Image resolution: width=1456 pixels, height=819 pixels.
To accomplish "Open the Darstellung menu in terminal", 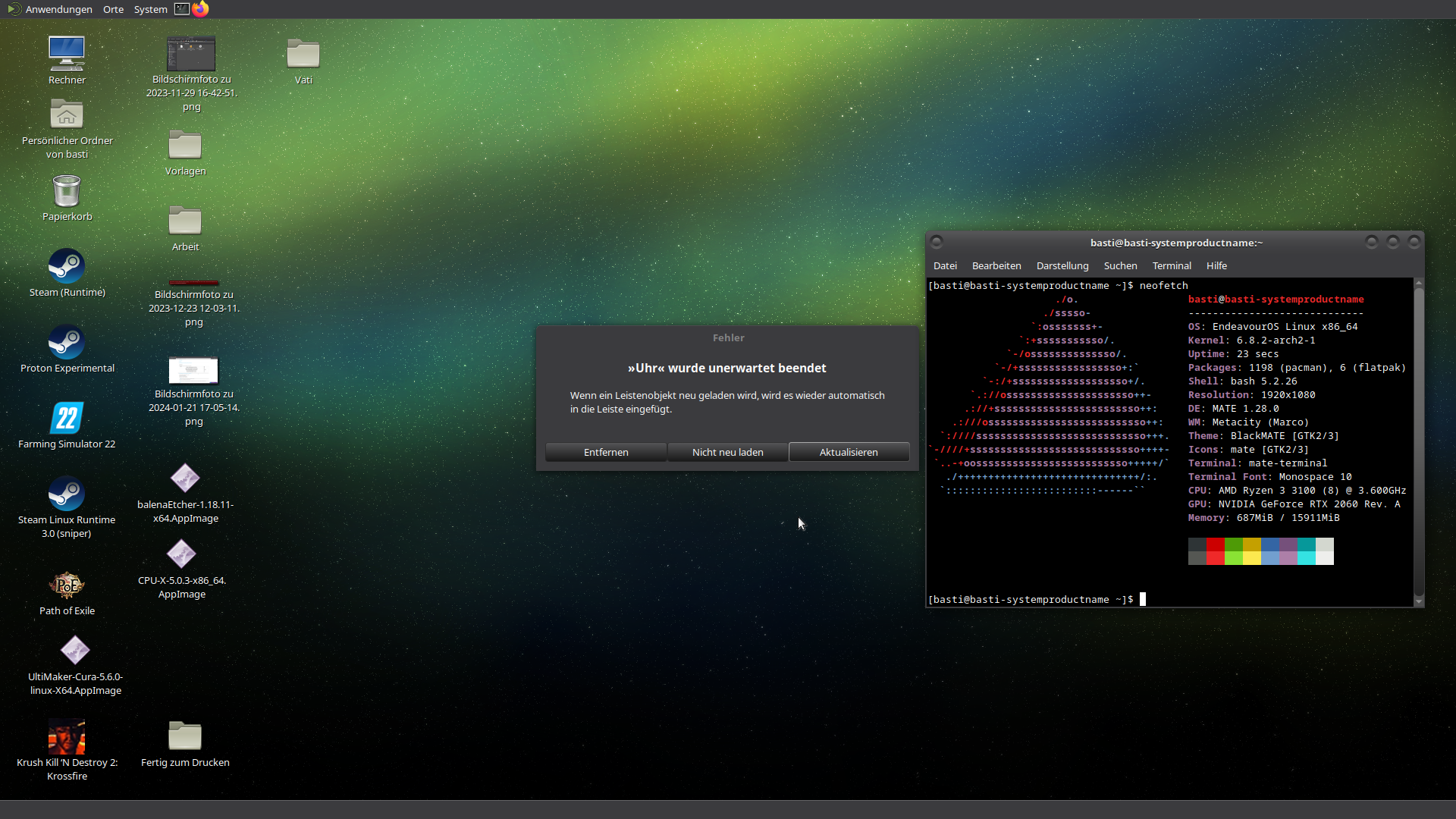I will coord(1062,265).
